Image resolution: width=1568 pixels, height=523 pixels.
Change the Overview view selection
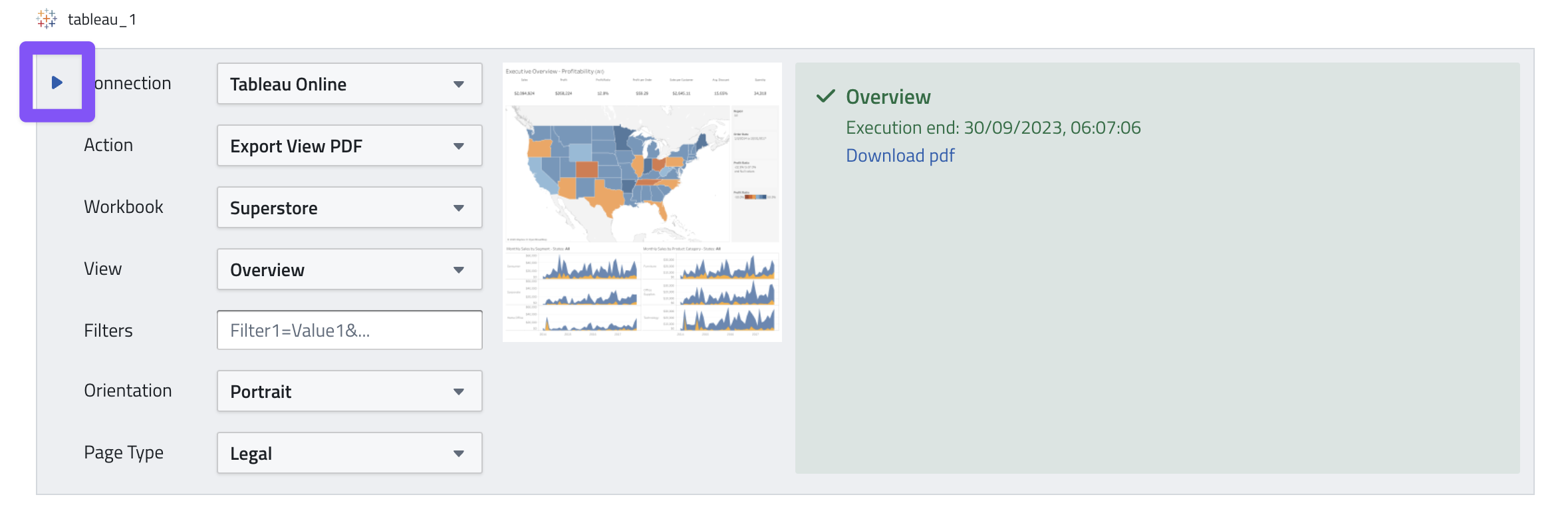click(349, 269)
